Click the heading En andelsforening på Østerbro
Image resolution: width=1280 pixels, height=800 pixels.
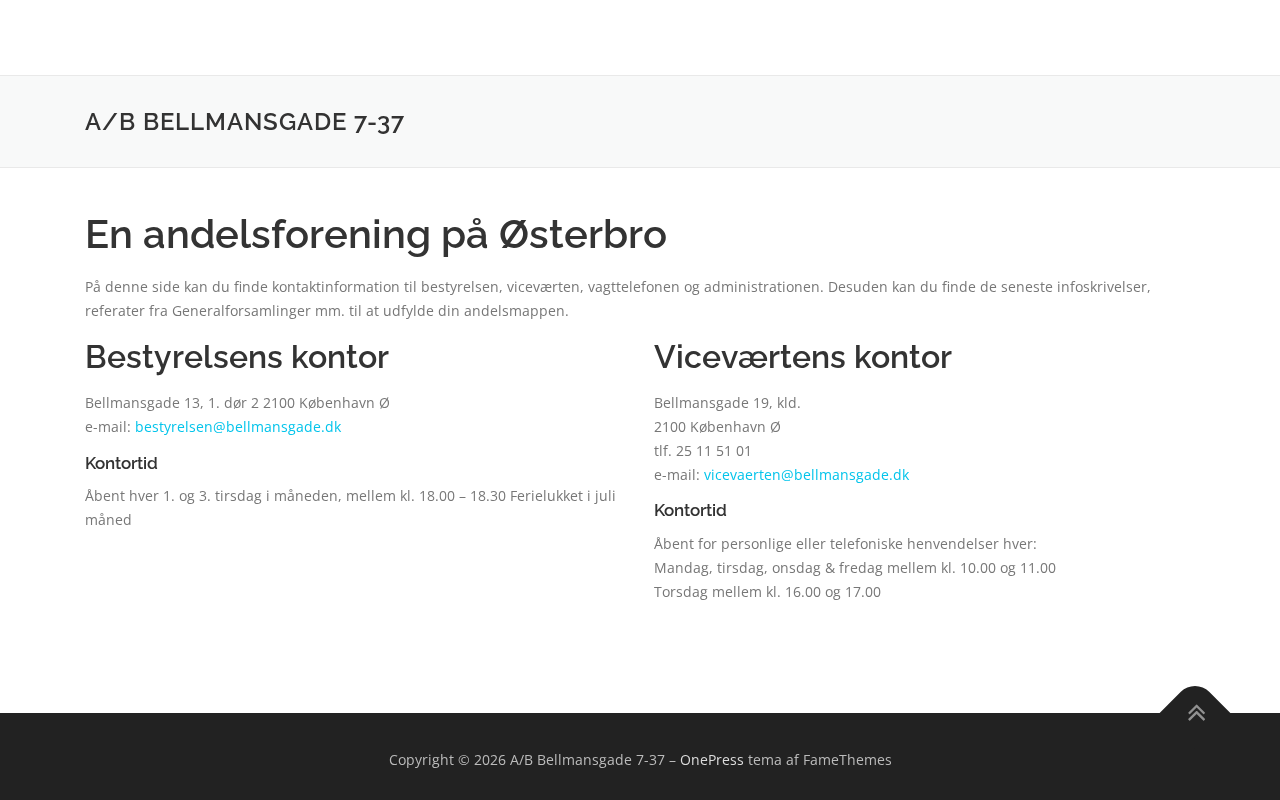click(376, 234)
